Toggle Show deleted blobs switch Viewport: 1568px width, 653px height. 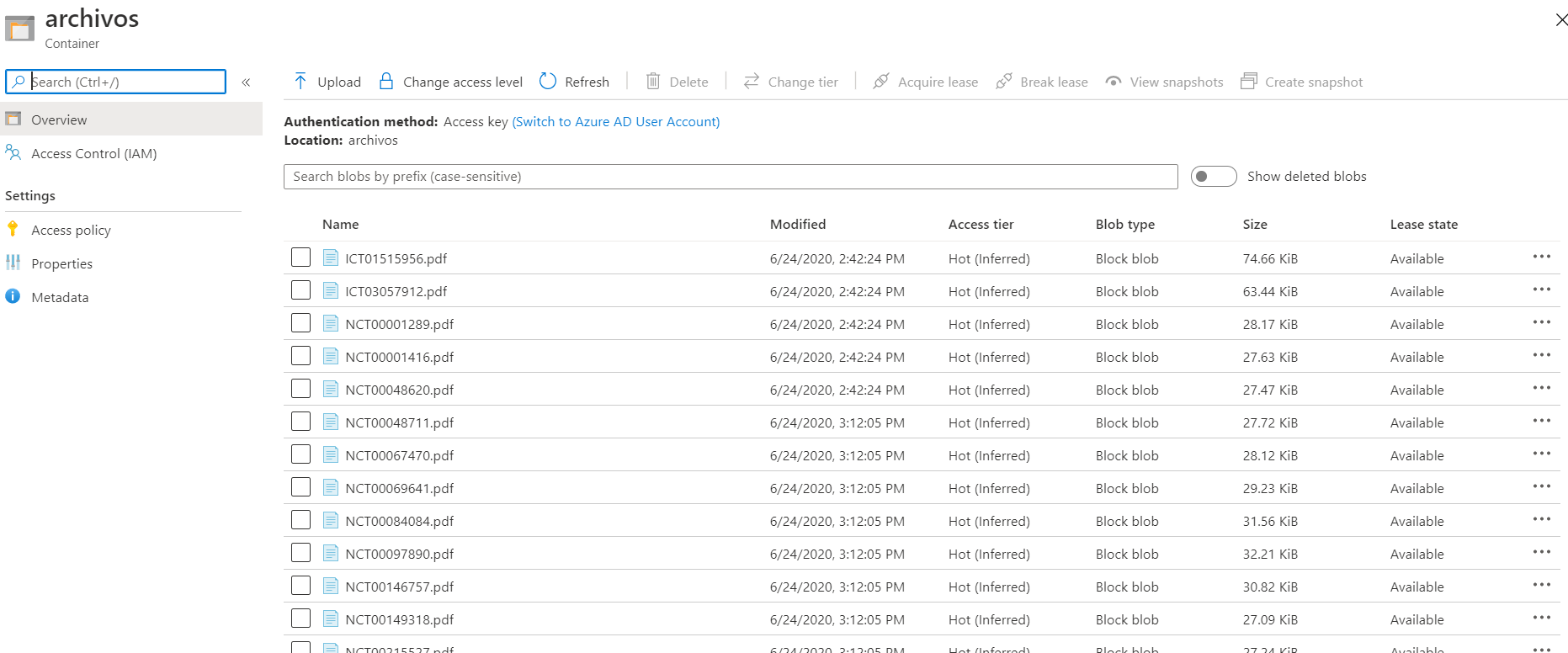tap(1213, 177)
